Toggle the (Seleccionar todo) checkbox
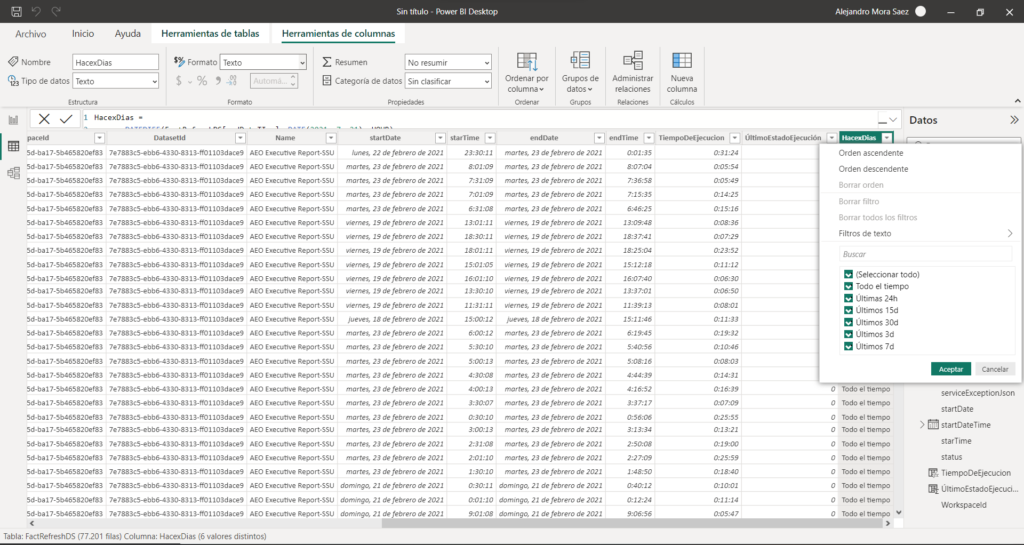Image resolution: width=1024 pixels, height=545 pixels. 848,274
